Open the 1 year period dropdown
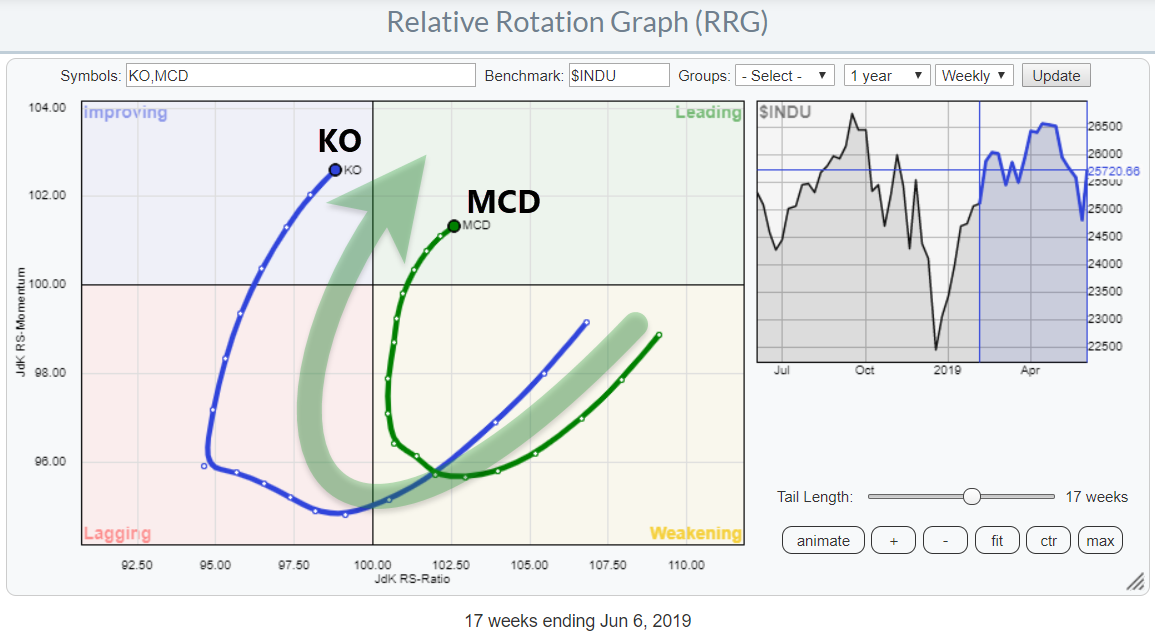Viewport: 1155px width, 636px height. click(x=887, y=75)
